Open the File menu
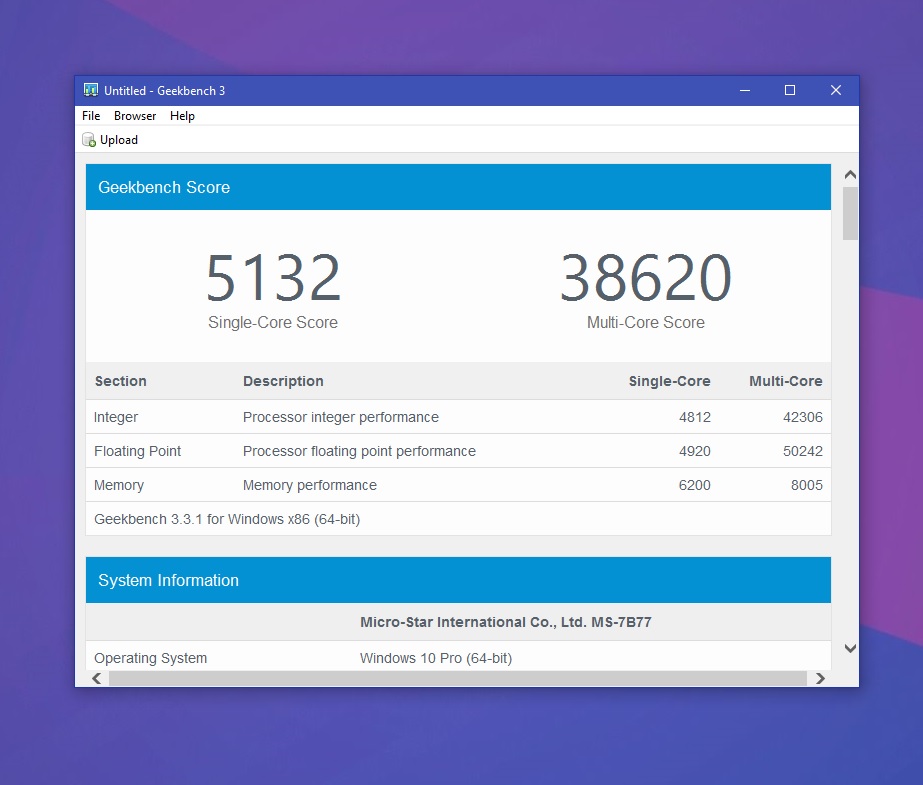923x785 pixels. (91, 116)
